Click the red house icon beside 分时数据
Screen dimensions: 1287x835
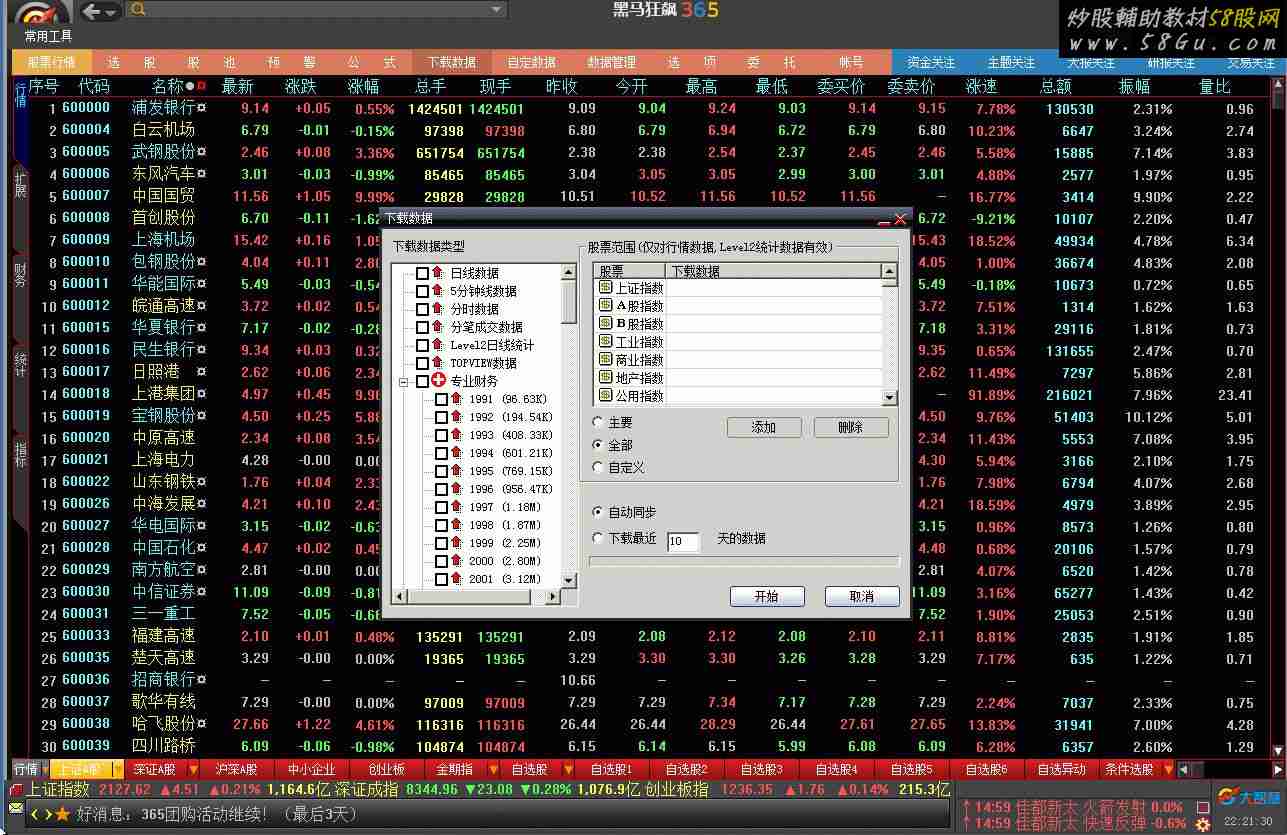(x=438, y=309)
